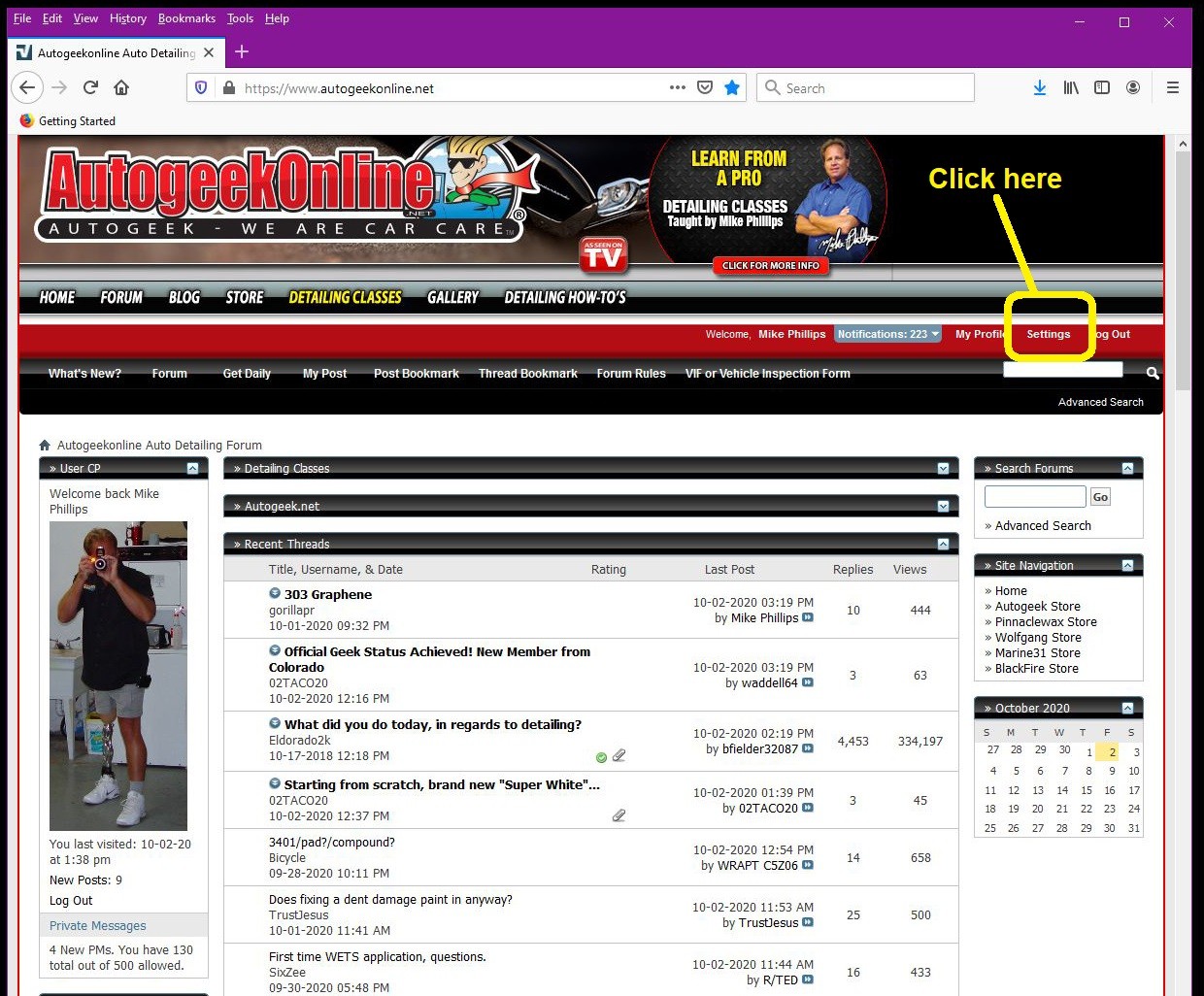Open a new tab with plus icon

[242, 51]
